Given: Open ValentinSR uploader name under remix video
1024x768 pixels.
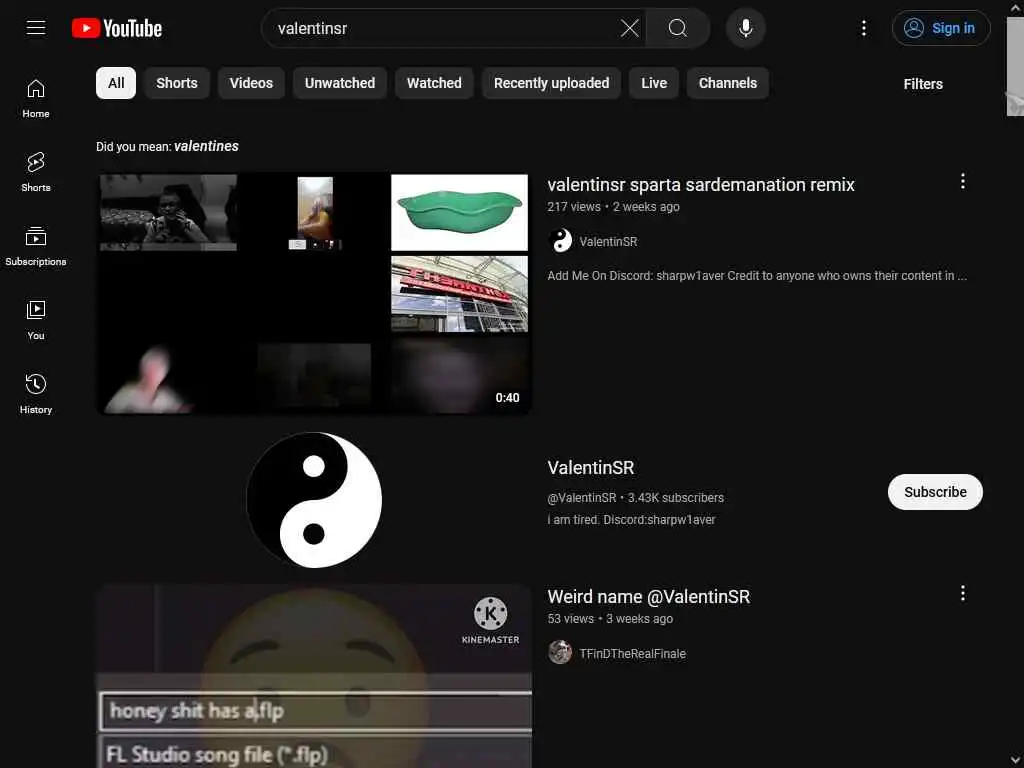Looking at the screenshot, I should (608, 242).
